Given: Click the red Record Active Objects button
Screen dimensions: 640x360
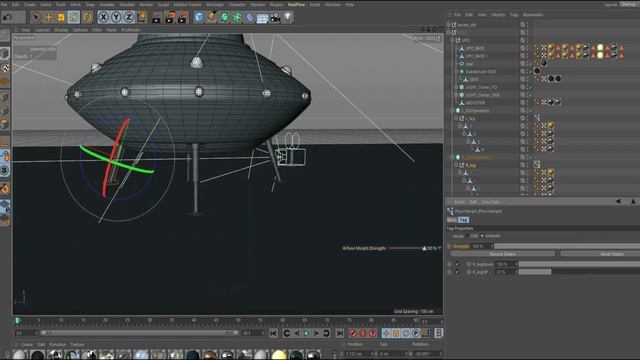Looking at the screenshot, I should [353, 333].
